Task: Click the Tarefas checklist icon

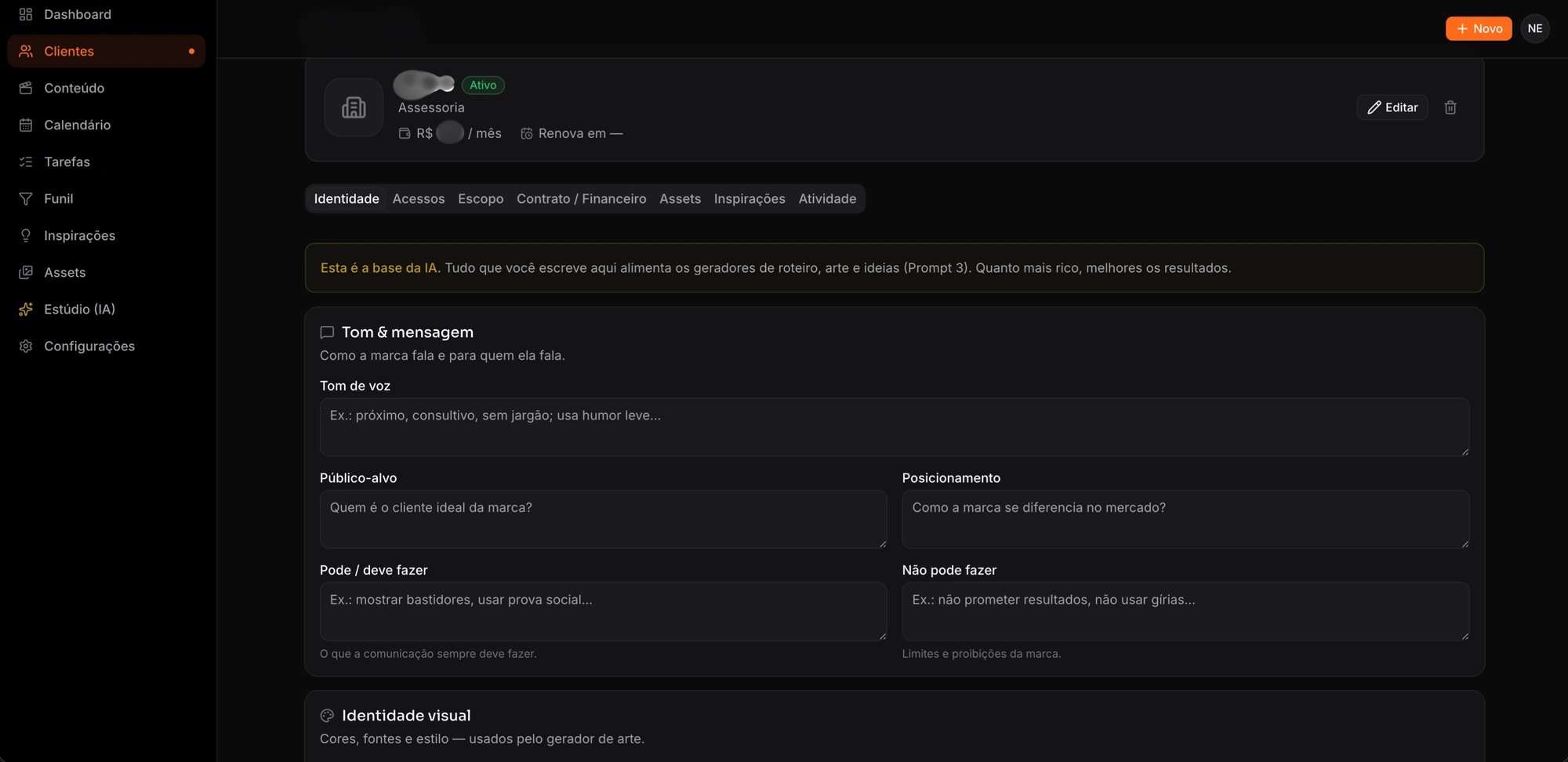Action: [x=26, y=161]
